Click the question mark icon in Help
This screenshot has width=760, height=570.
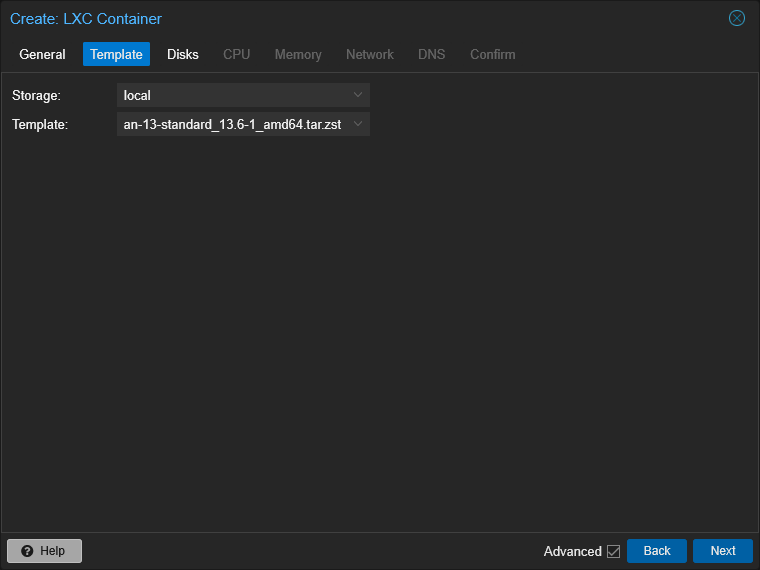27,551
